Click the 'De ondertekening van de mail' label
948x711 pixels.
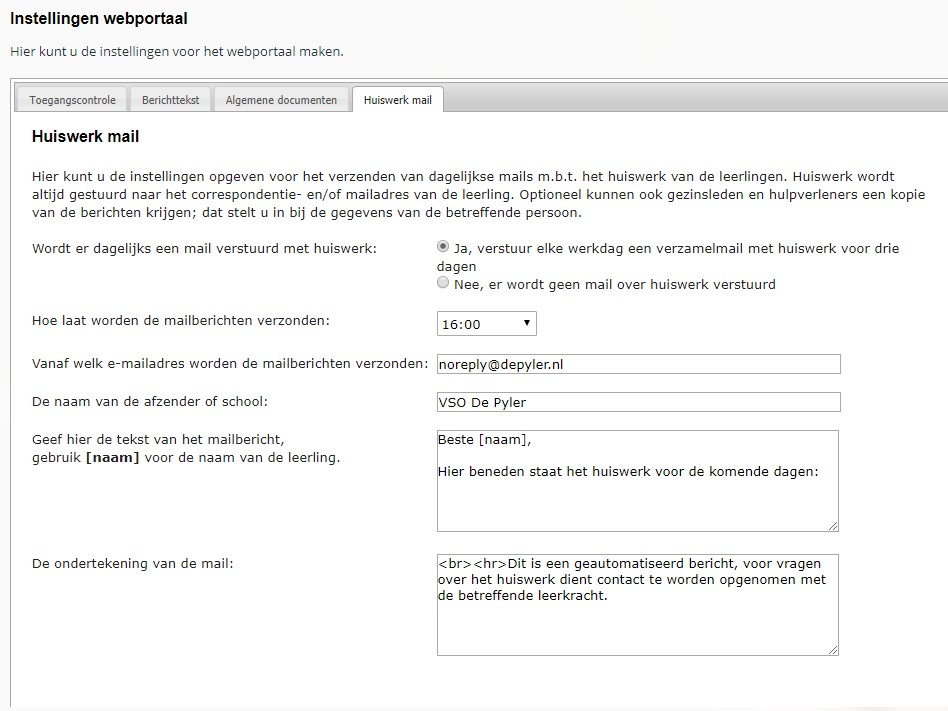point(132,563)
